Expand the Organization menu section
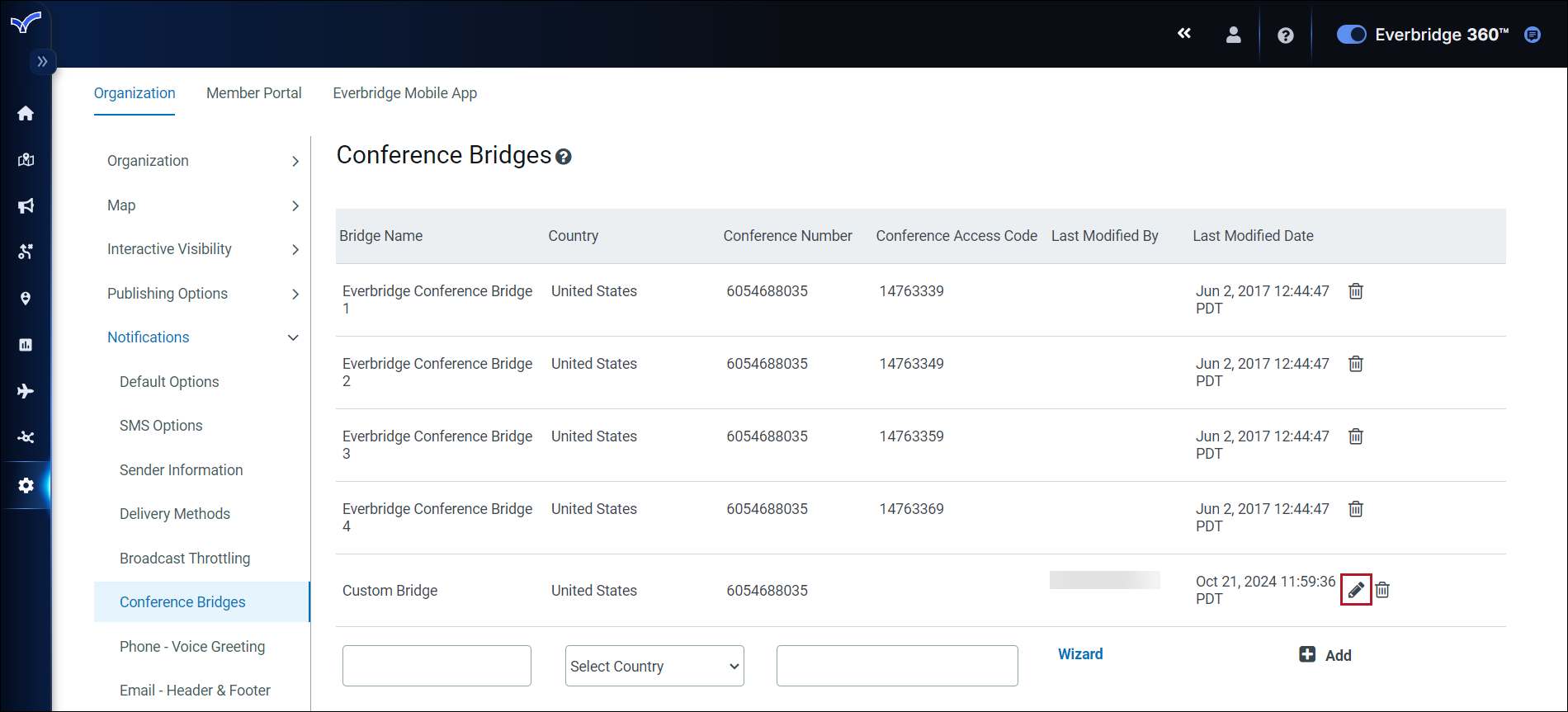1568x712 pixels. click(x=202, y=161)
